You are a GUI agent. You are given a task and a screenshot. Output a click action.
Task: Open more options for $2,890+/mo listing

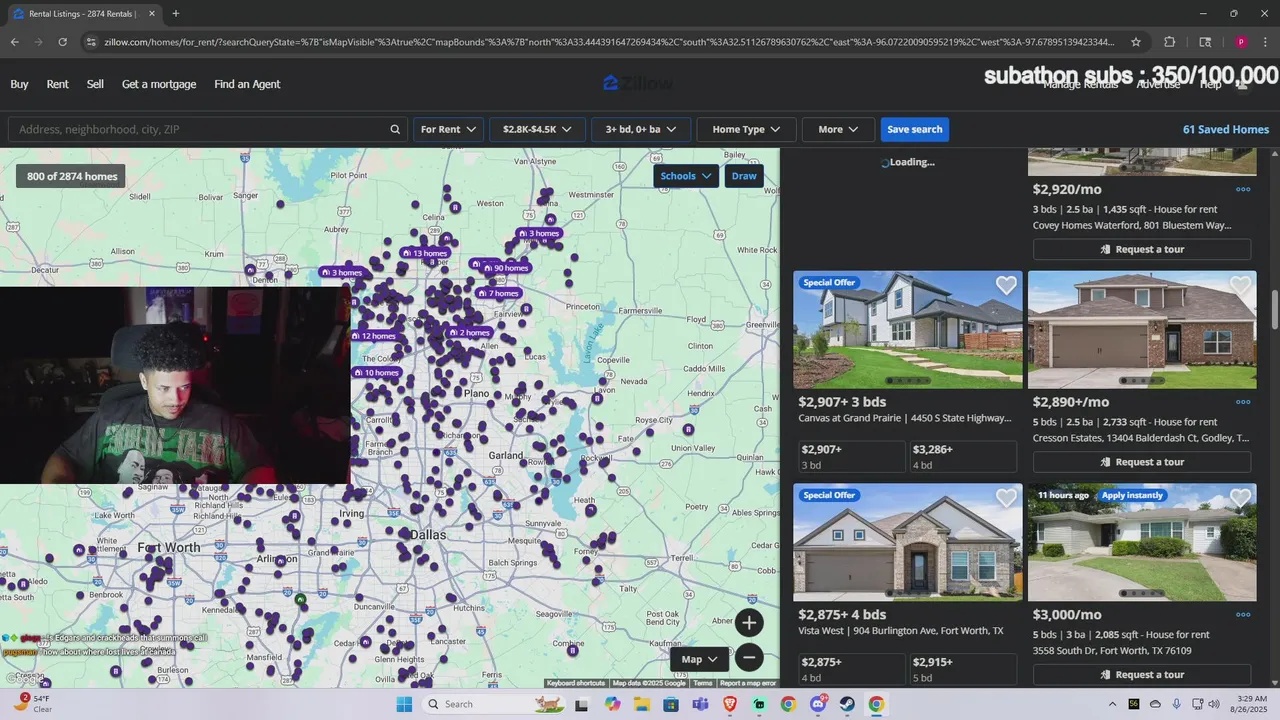1243,402
